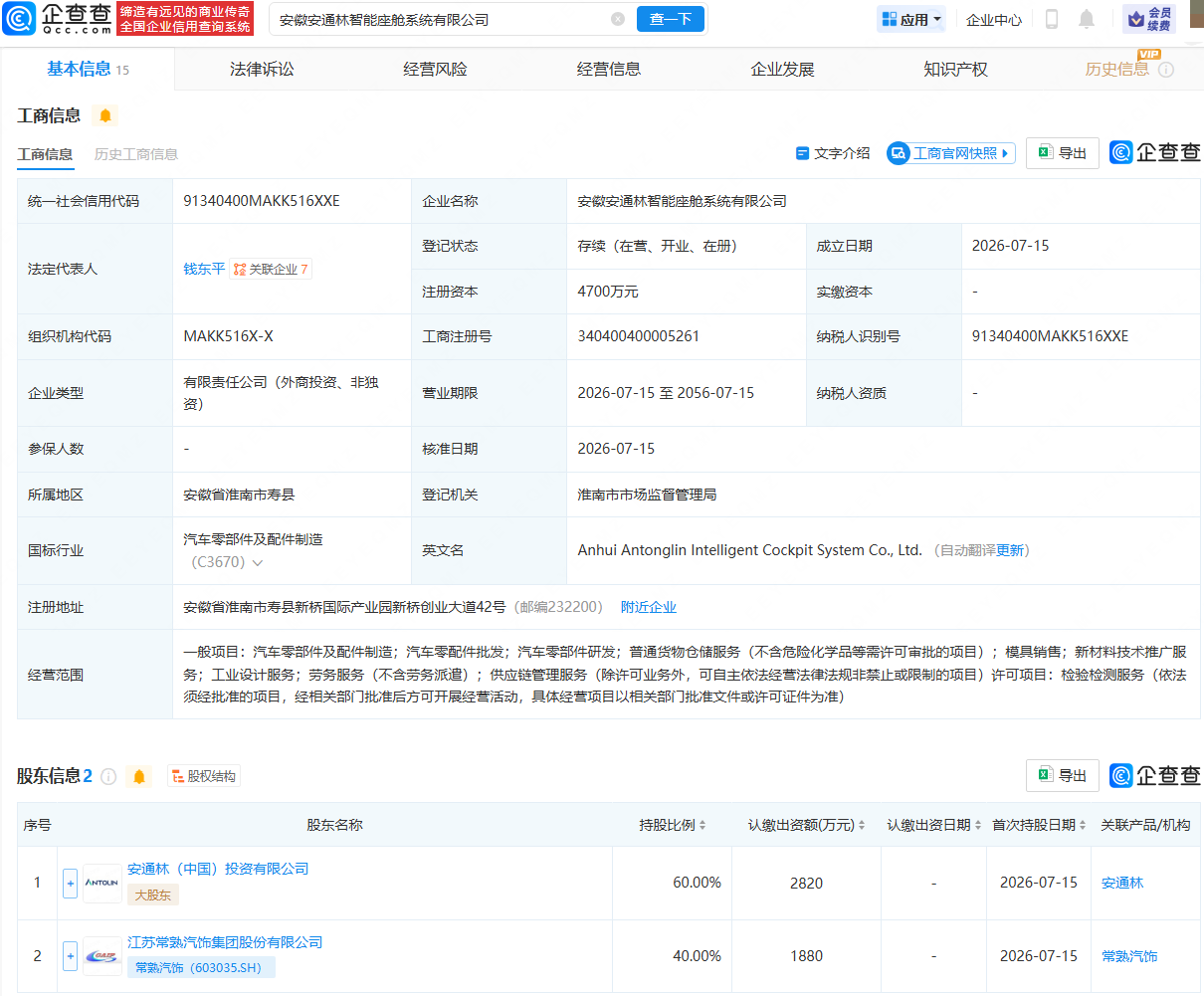
Task: Clear the search box text
Action: [x=618, y=19]
